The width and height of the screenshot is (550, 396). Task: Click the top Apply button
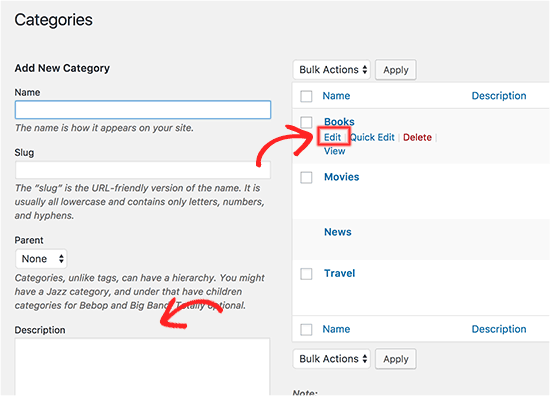pos(396,70)
